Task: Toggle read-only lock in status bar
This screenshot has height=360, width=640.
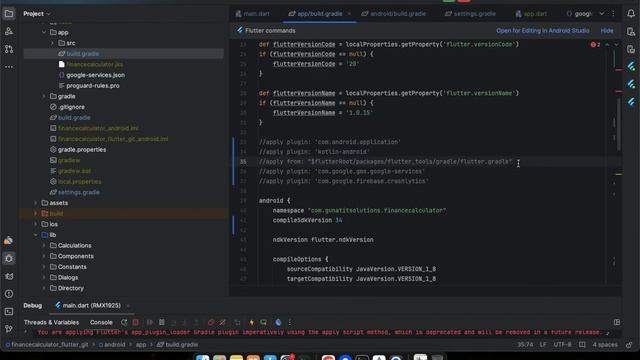Action: tap(629, 345)
